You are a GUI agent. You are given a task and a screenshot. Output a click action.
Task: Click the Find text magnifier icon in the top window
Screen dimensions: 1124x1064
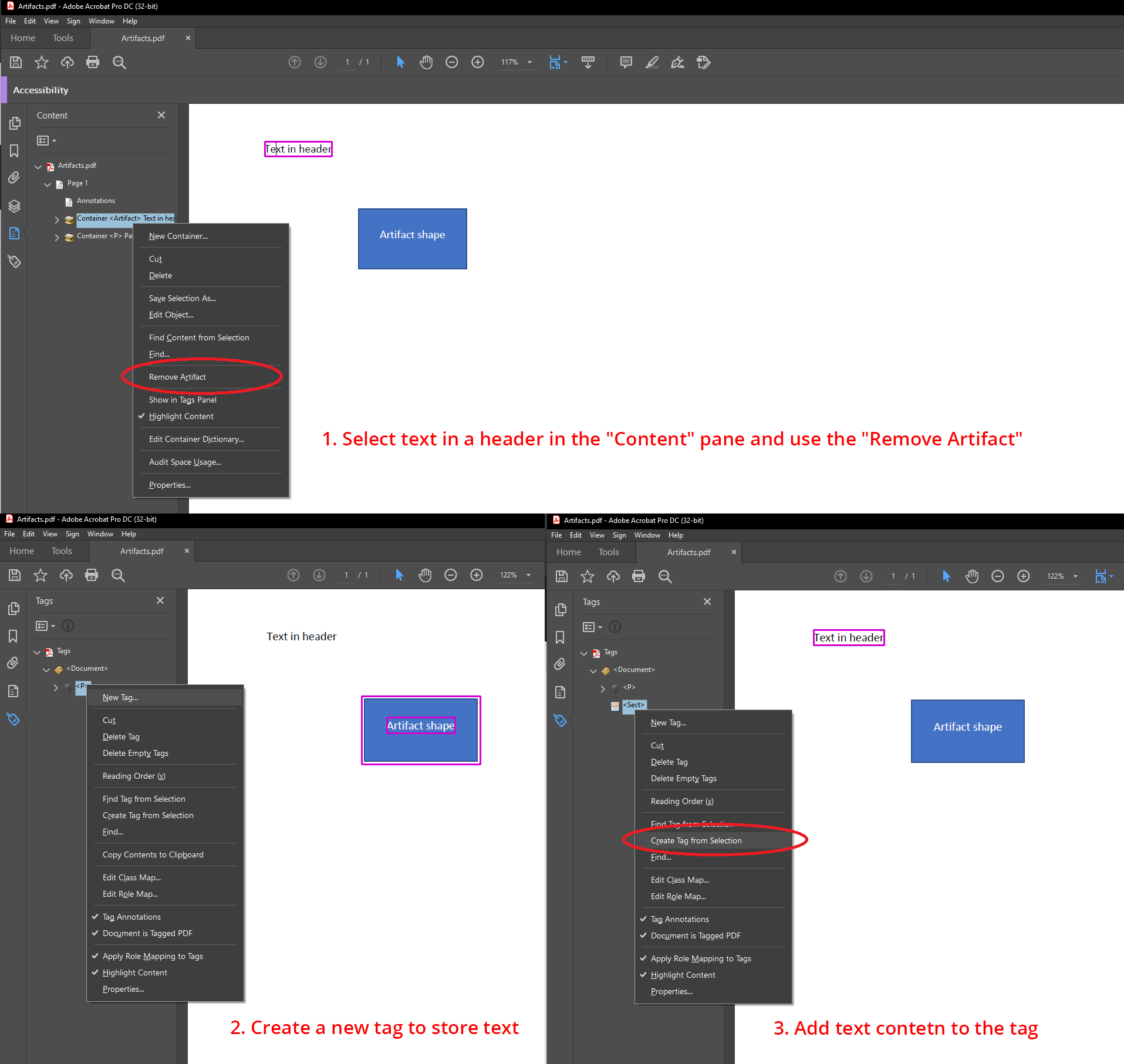(x=119, y=62)
